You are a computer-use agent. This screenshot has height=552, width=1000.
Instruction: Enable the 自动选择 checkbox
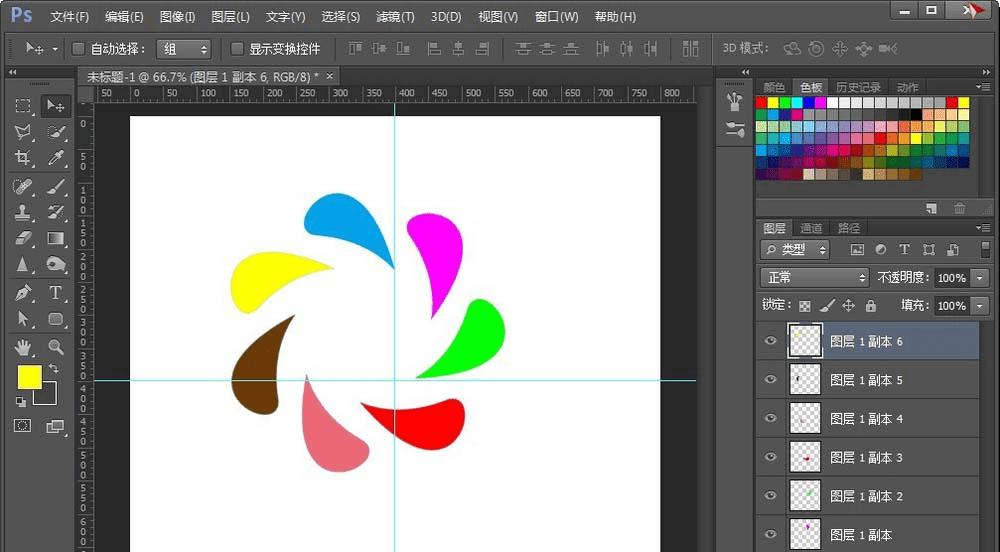pos(79,49)
